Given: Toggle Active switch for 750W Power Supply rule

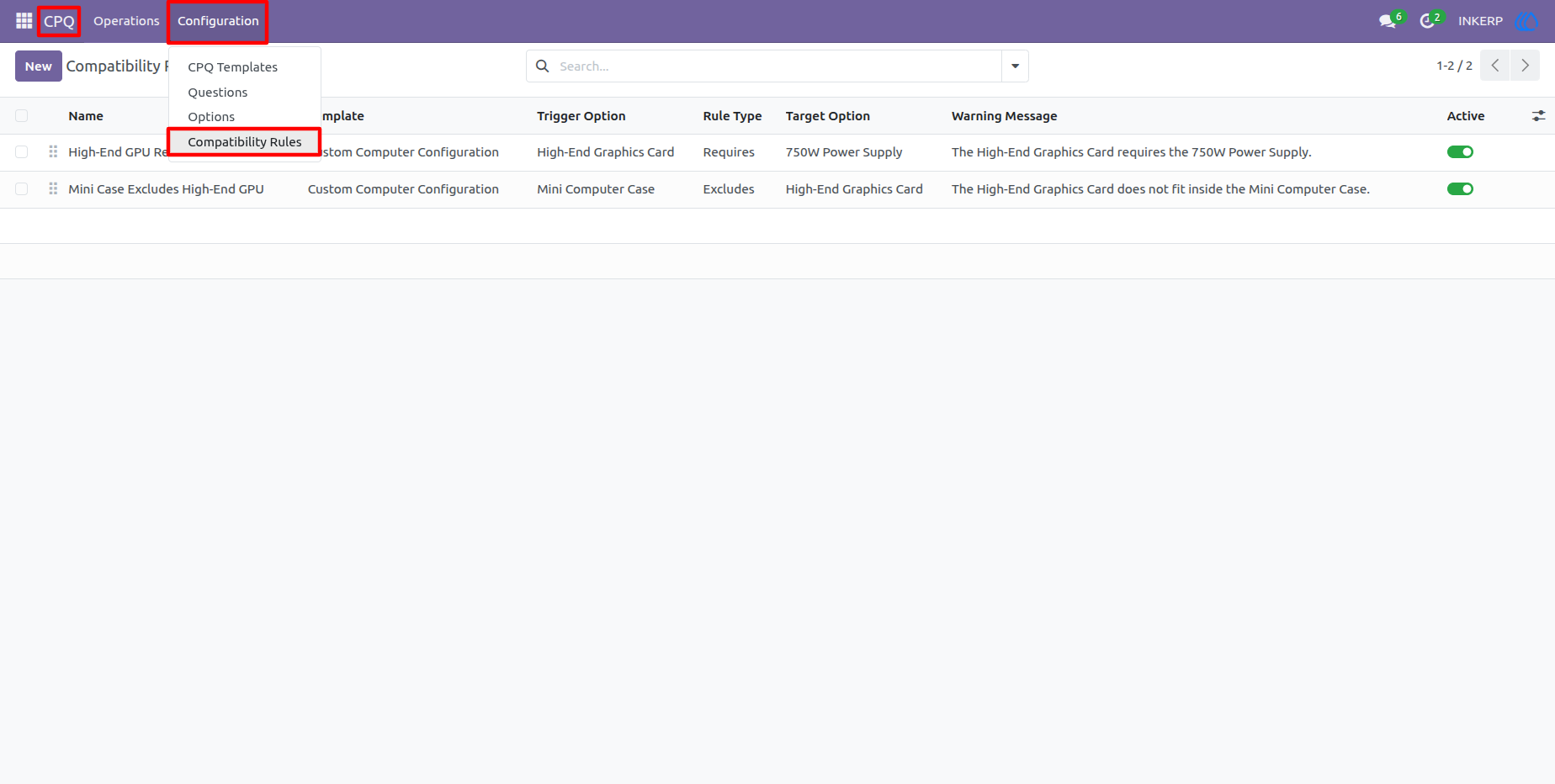Looking at the screenshot, I should [1460, 152].
